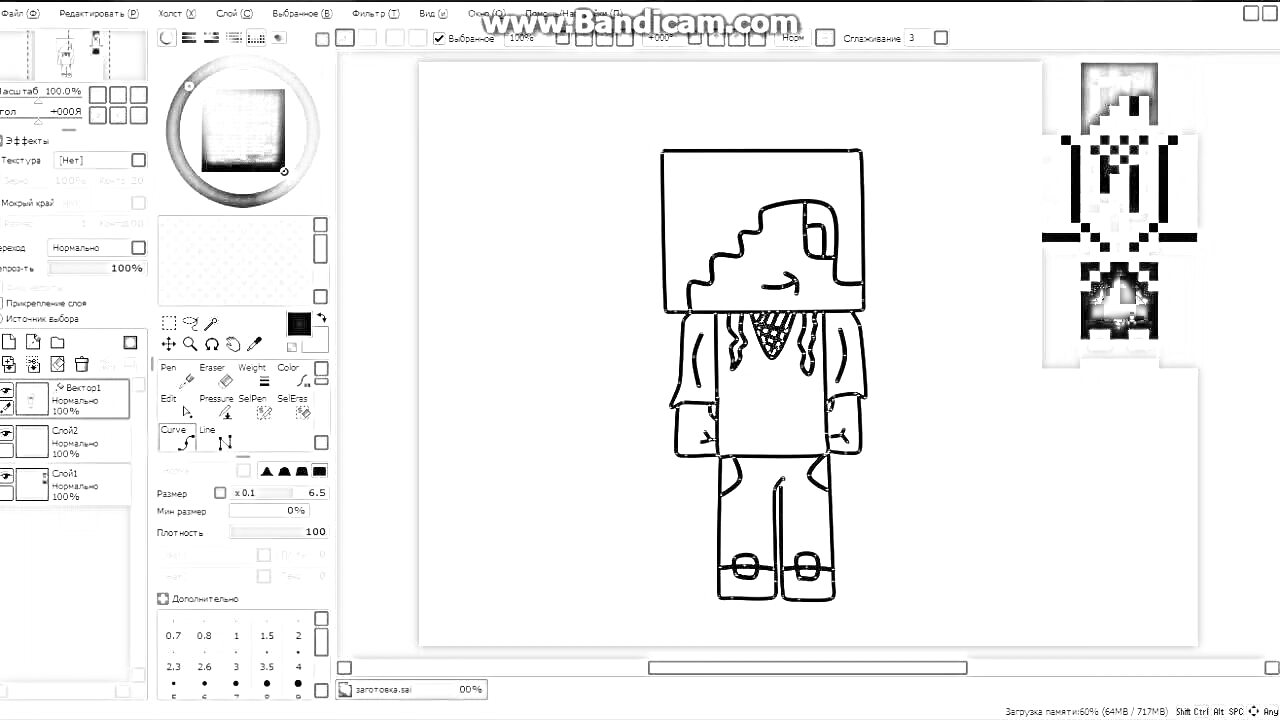The width and height of the screenshot is (1280, 720).
Task: Toggle the Выбранное checkbox in toolbar
Action: 439,38
